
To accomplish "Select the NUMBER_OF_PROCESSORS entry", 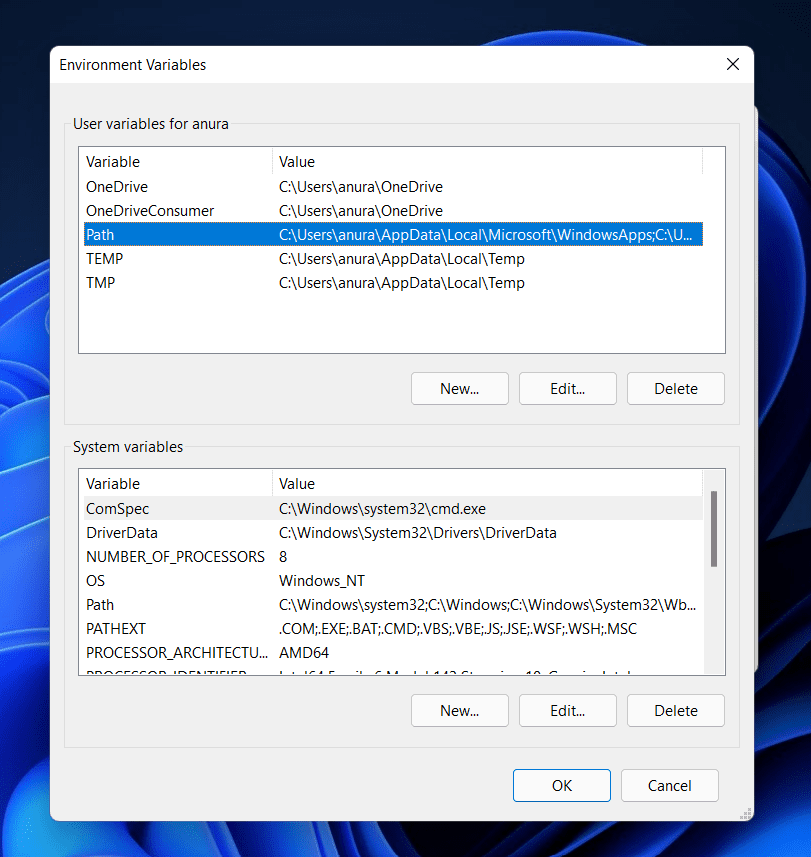I will coord(176,556).
